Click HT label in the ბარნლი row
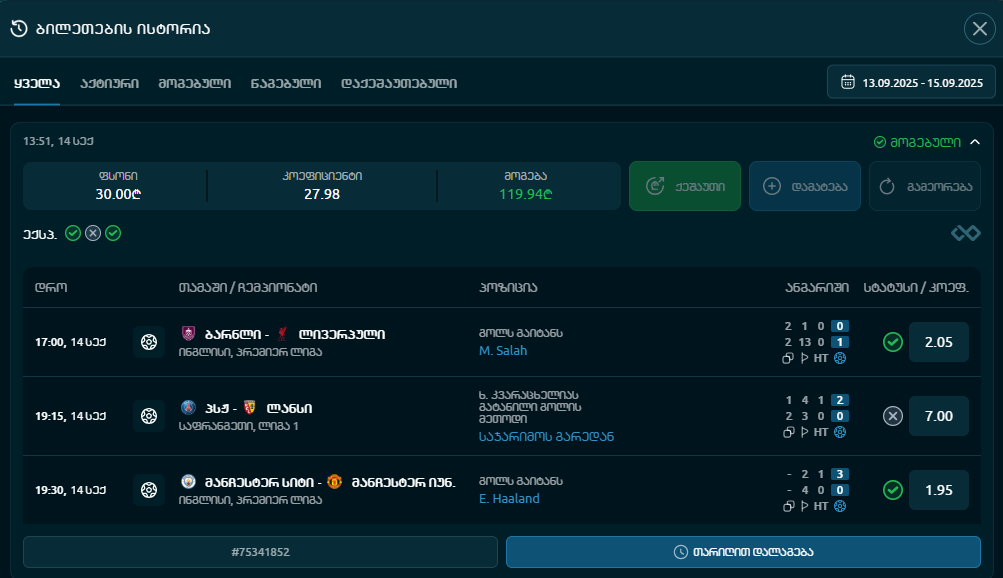Image resolution: width=1003 pixels, height=578 pixels. click(821, 358)
